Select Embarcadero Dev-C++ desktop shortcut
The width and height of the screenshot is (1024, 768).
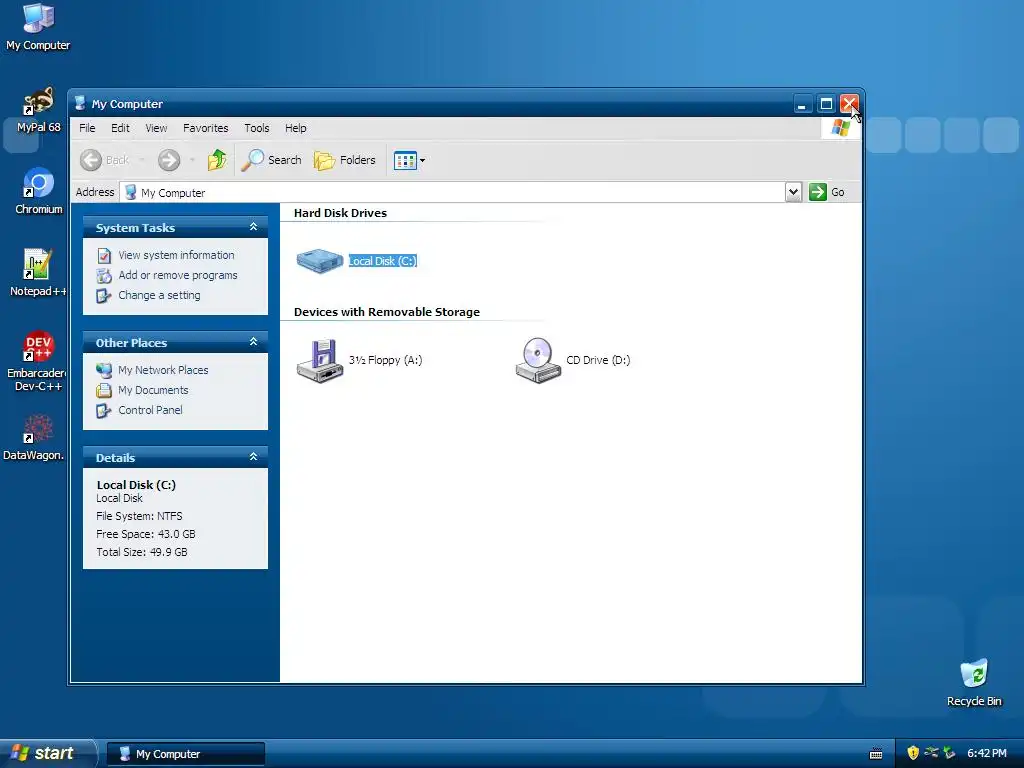(37, 361)
